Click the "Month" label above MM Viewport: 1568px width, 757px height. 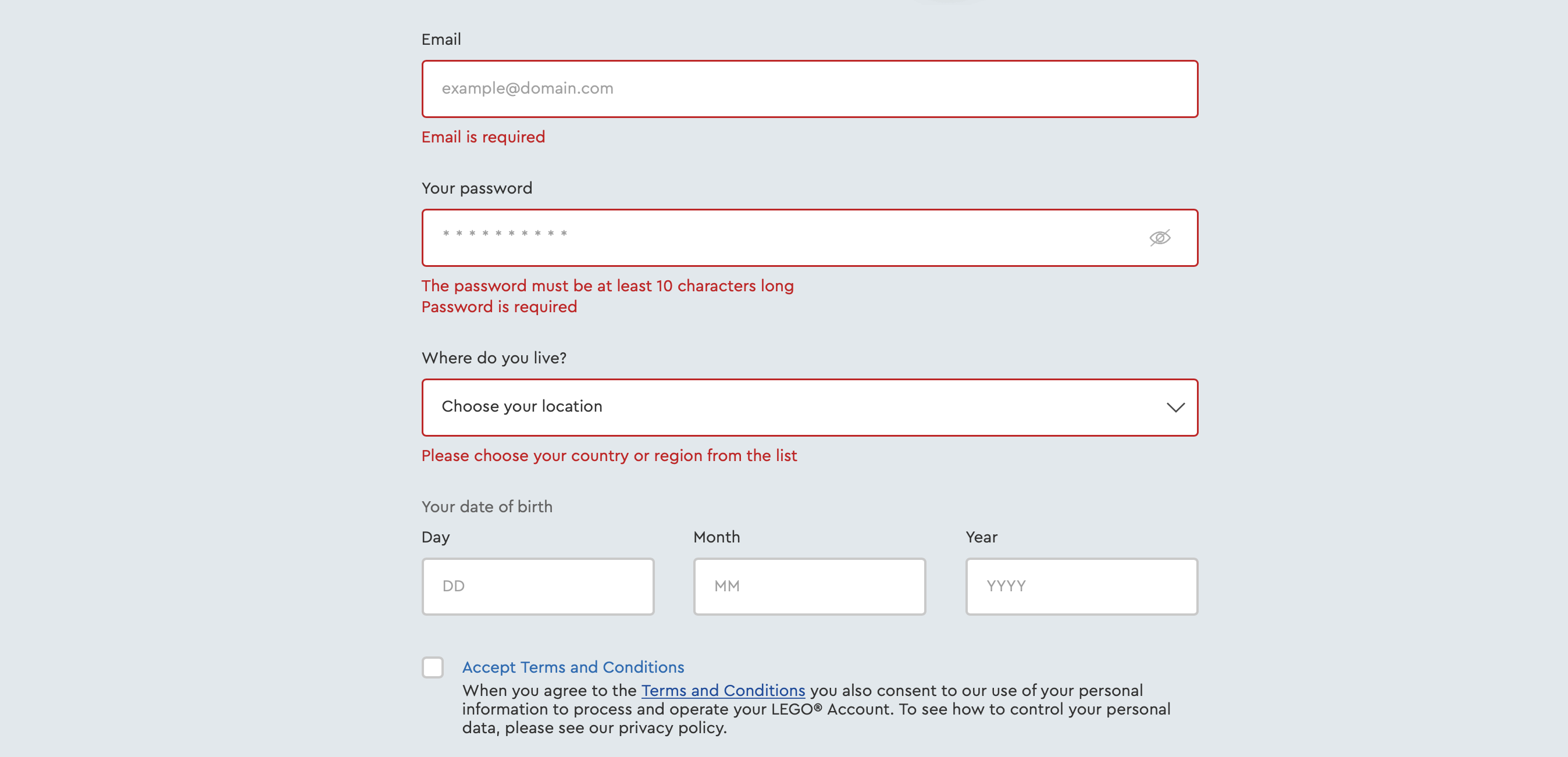(x=717, y=537)
